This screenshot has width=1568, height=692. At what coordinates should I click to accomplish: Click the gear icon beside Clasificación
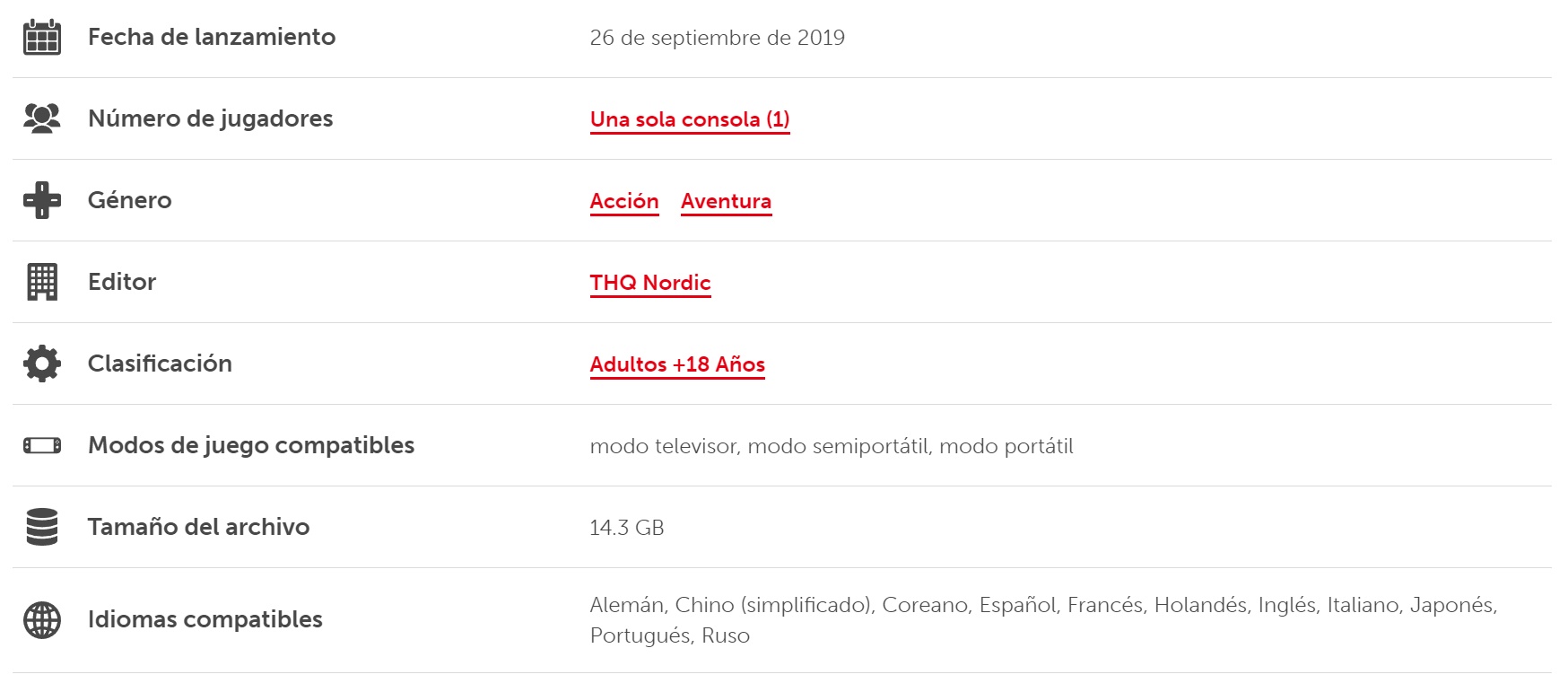tap(42, 364)
